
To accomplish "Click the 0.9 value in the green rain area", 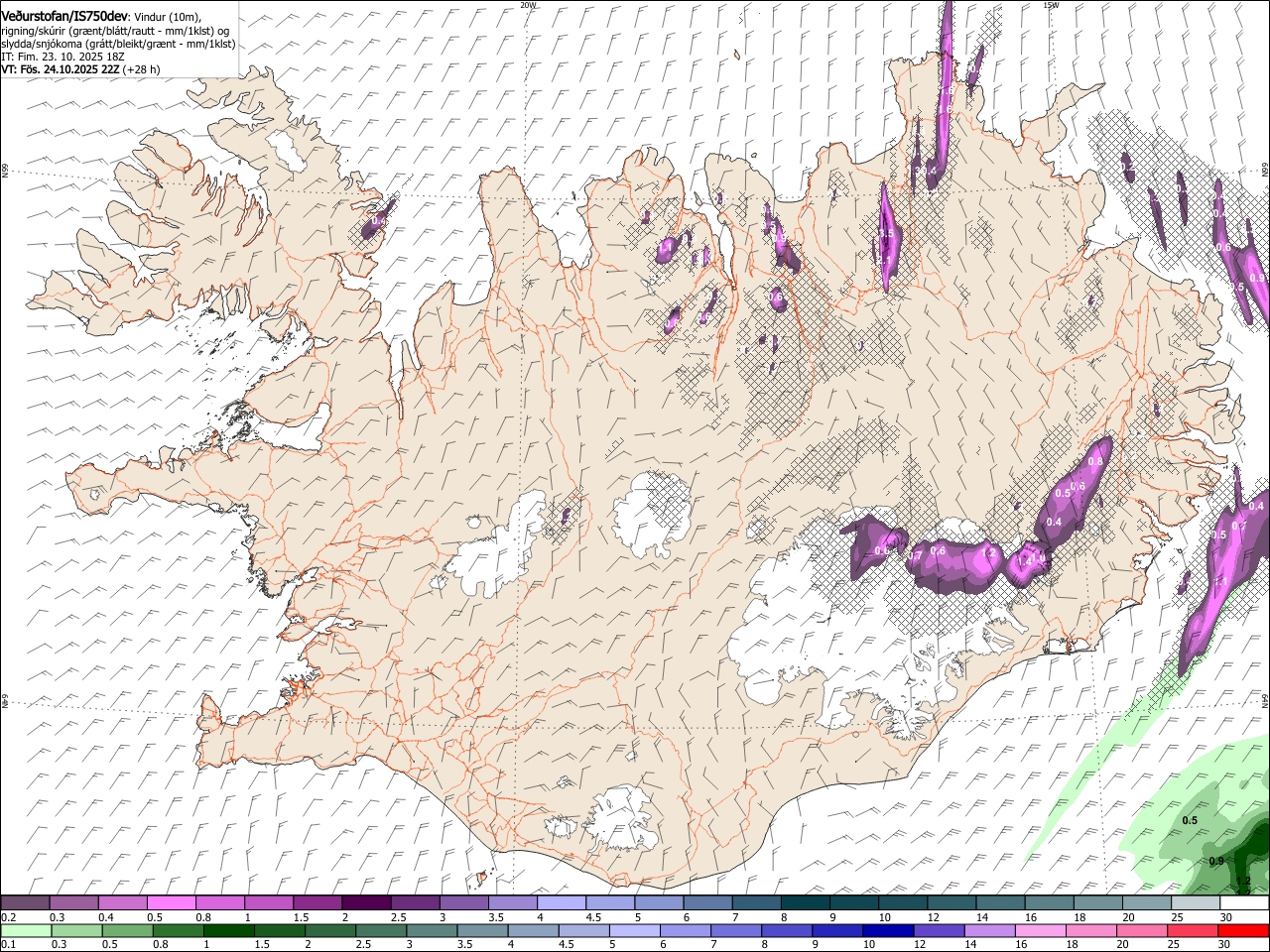I will [x=1216, y=861].
